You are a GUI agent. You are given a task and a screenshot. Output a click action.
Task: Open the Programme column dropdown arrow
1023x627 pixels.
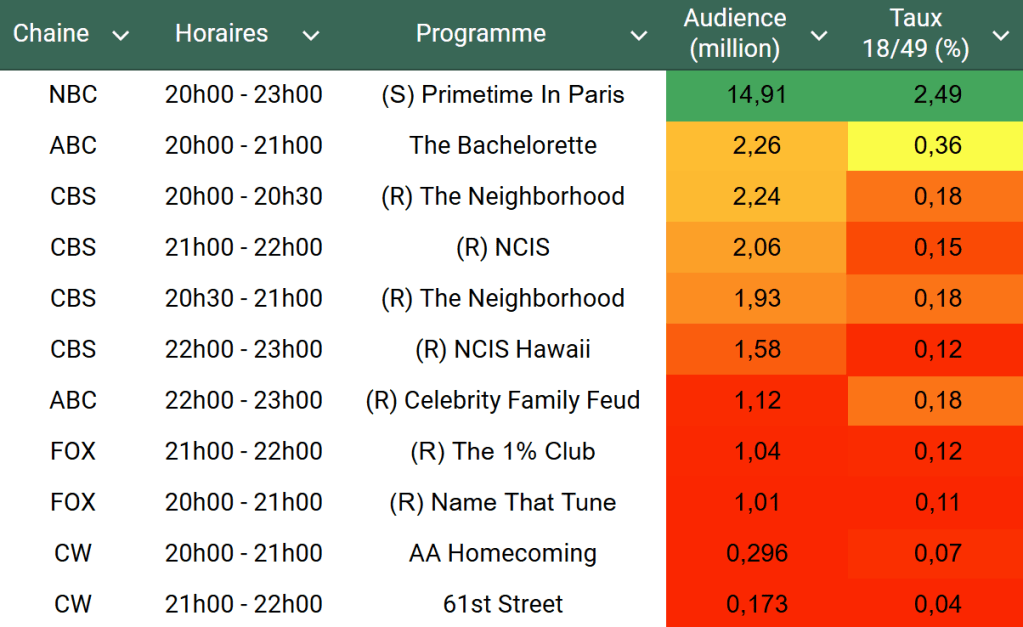pos(639,36)
